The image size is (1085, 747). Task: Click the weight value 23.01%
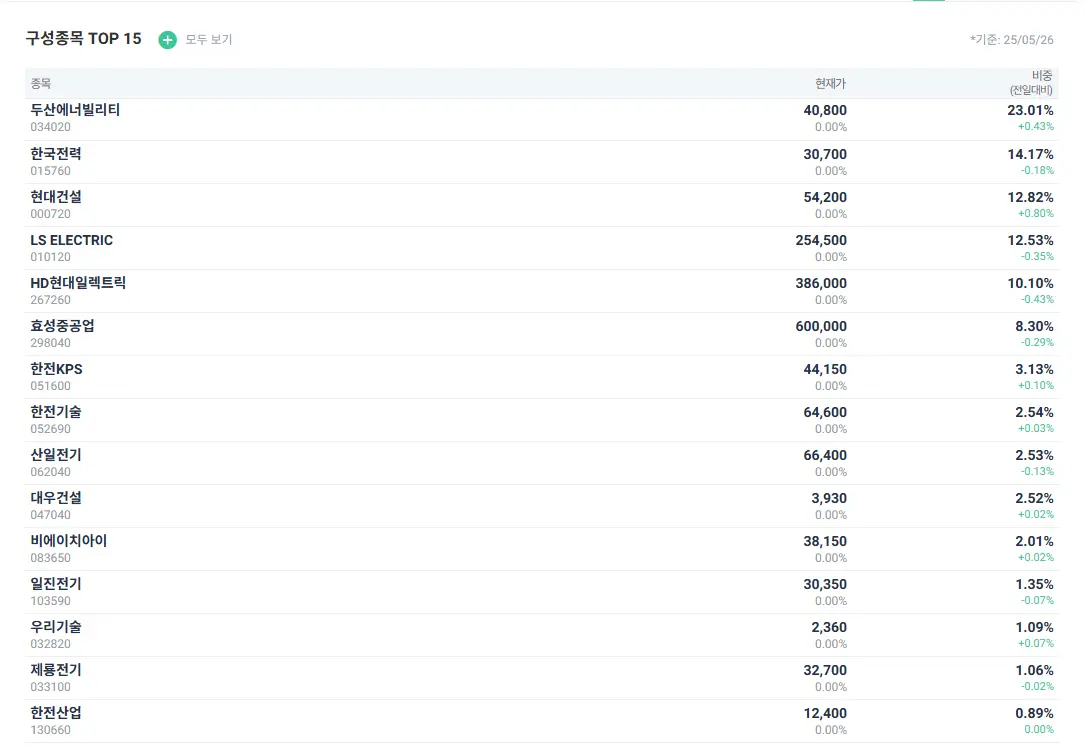[x=1030, y=110]
